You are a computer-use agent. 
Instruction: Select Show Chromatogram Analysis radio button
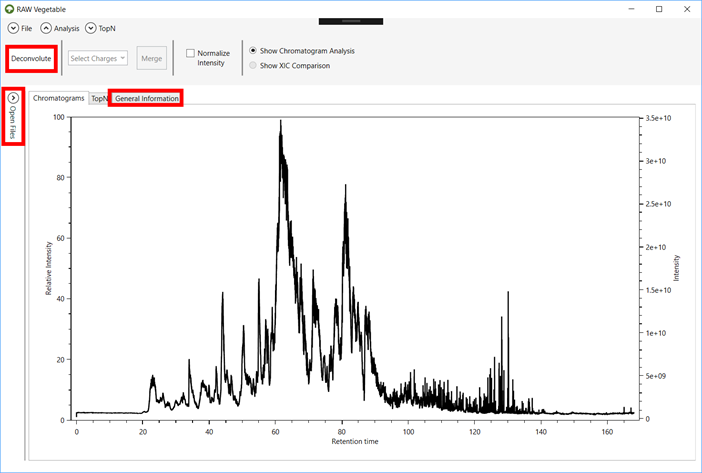(253, 51)
